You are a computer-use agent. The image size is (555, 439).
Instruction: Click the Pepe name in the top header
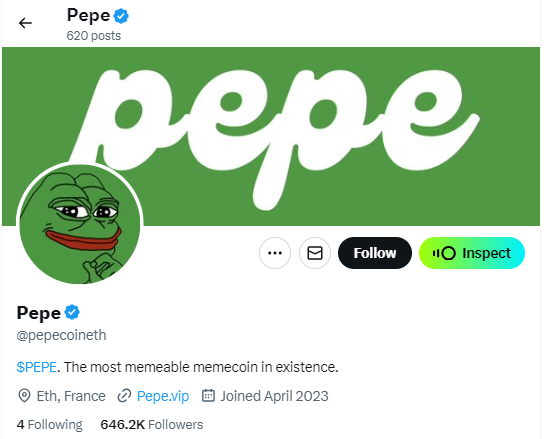pyautogui.click(x=88, y=16)
